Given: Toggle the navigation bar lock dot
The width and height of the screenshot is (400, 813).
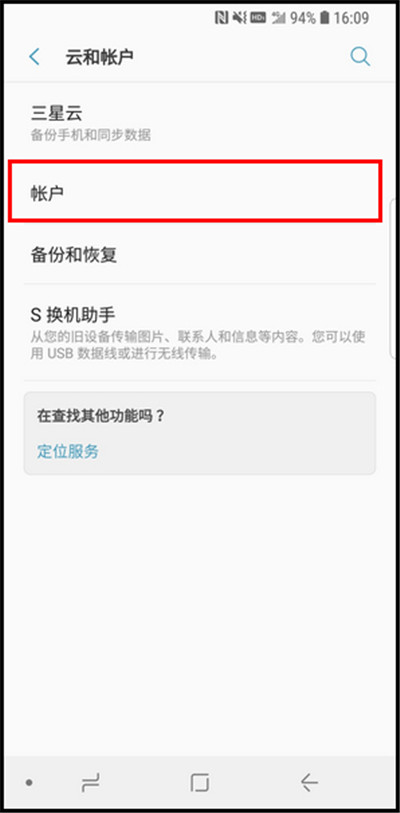Looking at the screenshot, I should click(x=29, y=782).
